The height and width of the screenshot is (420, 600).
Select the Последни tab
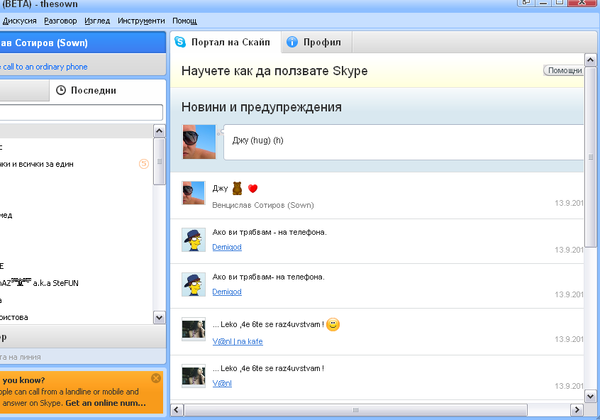pyautogui.click(x=107, y=90)
